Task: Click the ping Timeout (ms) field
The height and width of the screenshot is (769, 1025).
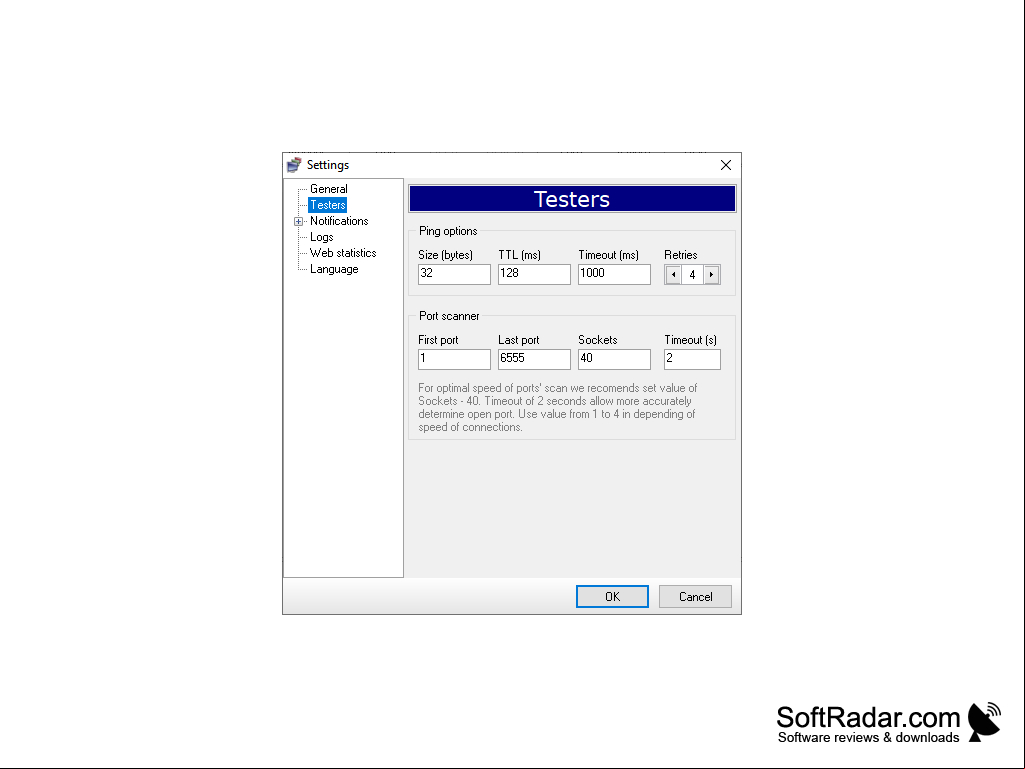Action: tap(614, 274)
